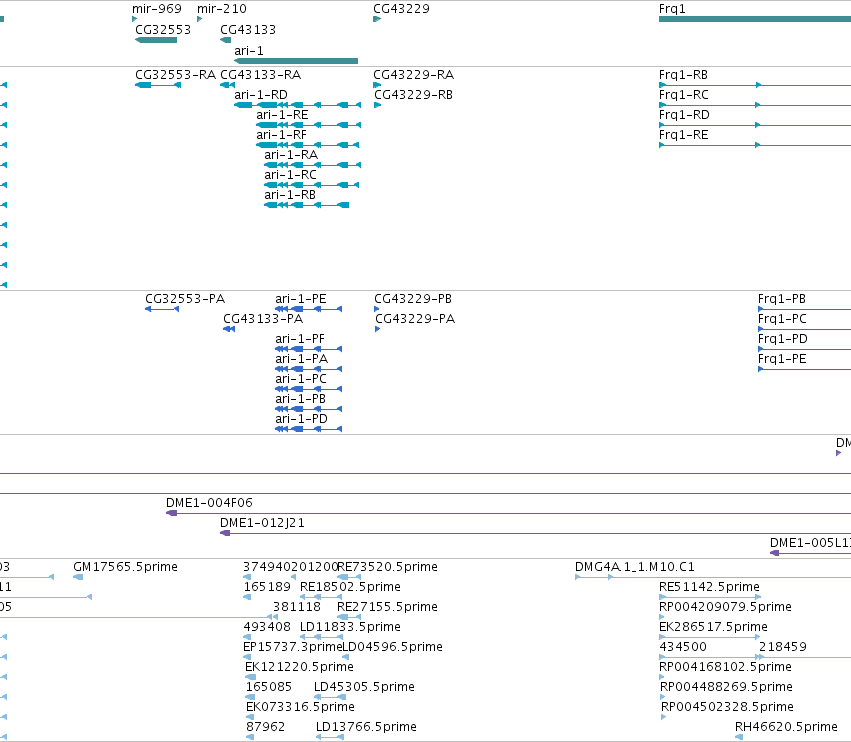Screen dimensions: 851x742
Task: Select the ari-1-PD protein label
Action: (x=301, y=419)
